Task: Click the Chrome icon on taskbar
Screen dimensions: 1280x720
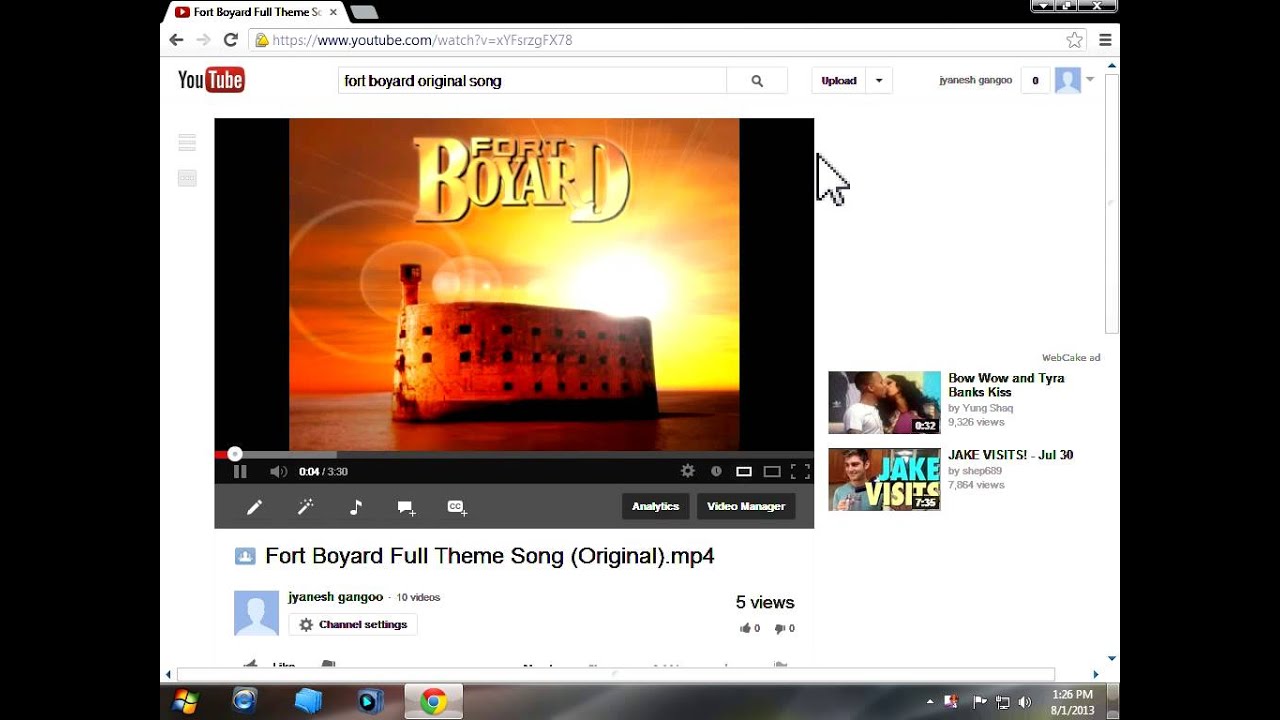Action: point(433,702)
